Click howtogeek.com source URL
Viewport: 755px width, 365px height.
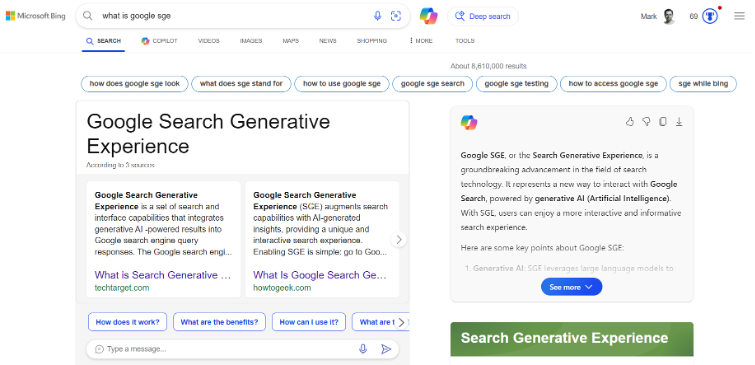282,288
